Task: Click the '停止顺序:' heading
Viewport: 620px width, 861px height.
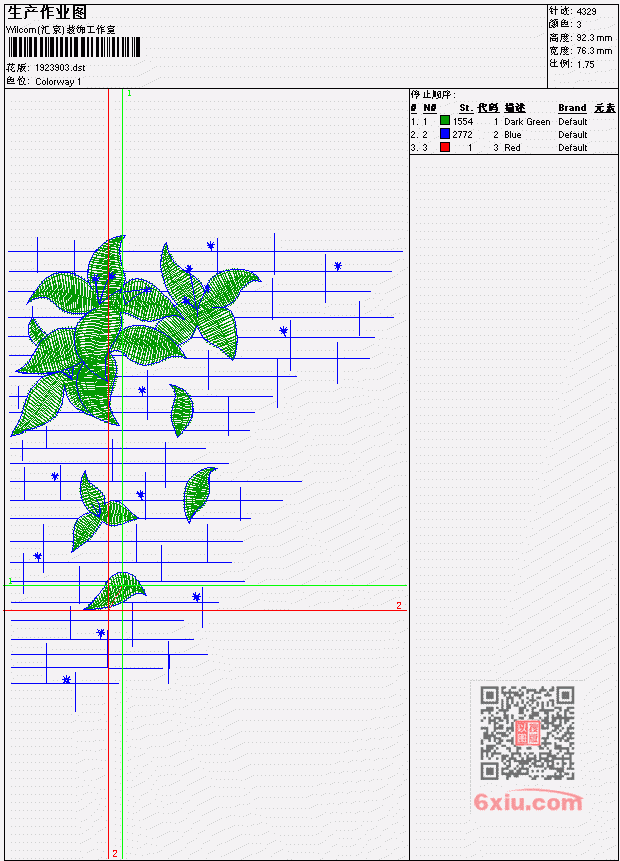Action: coord(433,94)
